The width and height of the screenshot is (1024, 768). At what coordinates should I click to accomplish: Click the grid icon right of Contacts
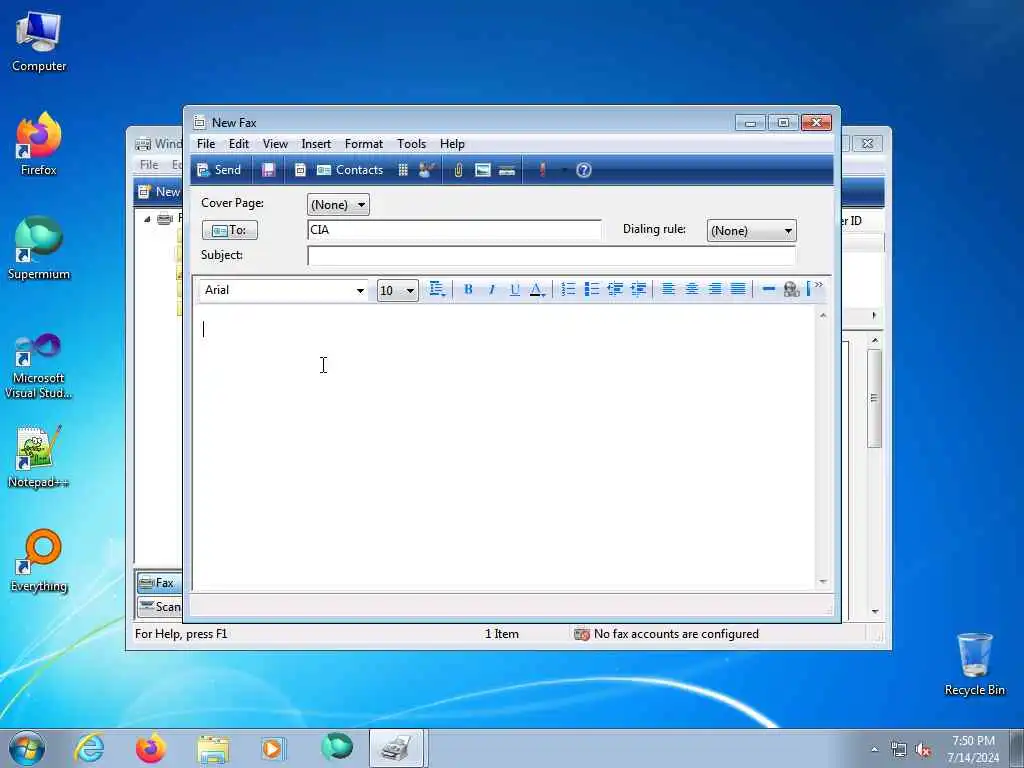pyautogui.click(x=403, y=170)
